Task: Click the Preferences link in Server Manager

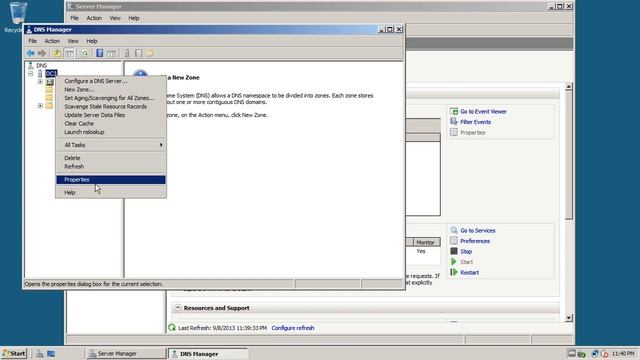Action: (x=475, y=241)
